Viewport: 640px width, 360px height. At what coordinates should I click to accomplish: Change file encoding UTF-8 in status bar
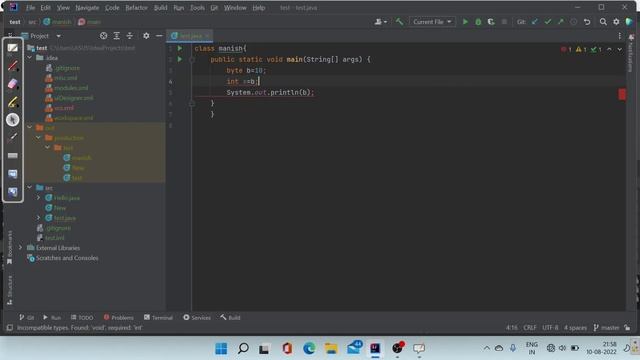click(550, 327)
